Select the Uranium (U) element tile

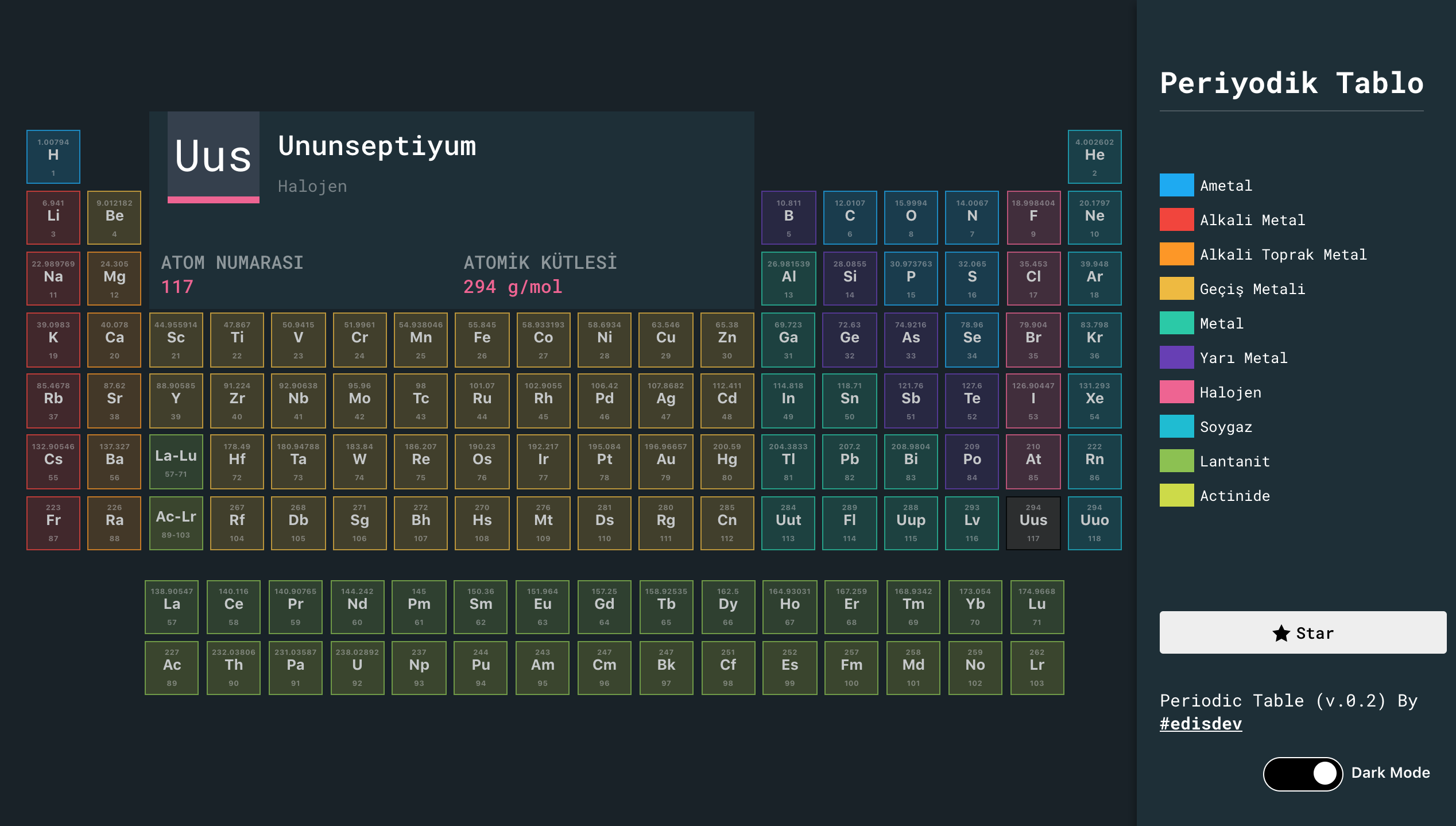click(x=357, y=667)
